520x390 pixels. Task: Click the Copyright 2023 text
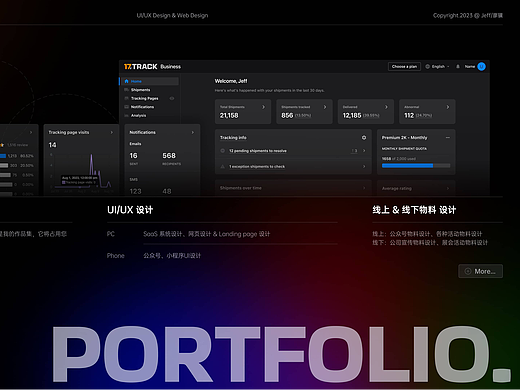[468, 15]
